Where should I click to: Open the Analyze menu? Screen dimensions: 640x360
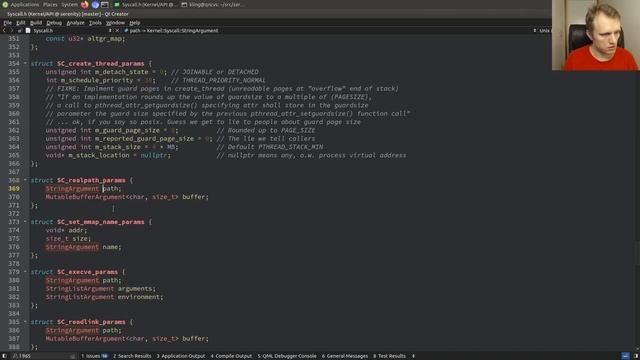click(76, 22)
